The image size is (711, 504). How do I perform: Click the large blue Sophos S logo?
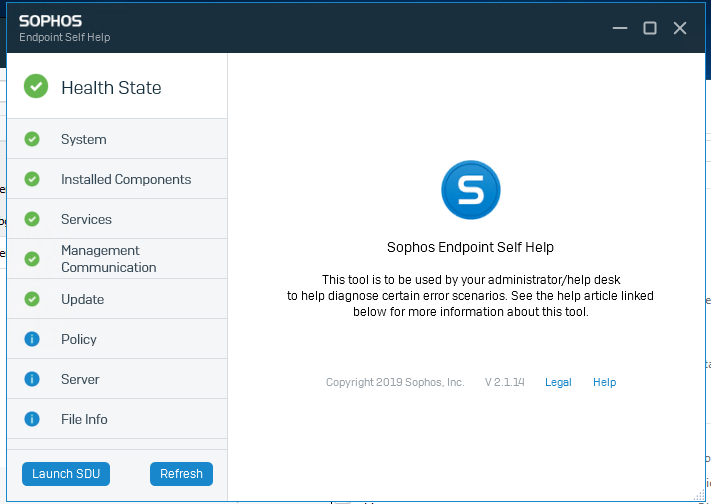tap(471, 190)
